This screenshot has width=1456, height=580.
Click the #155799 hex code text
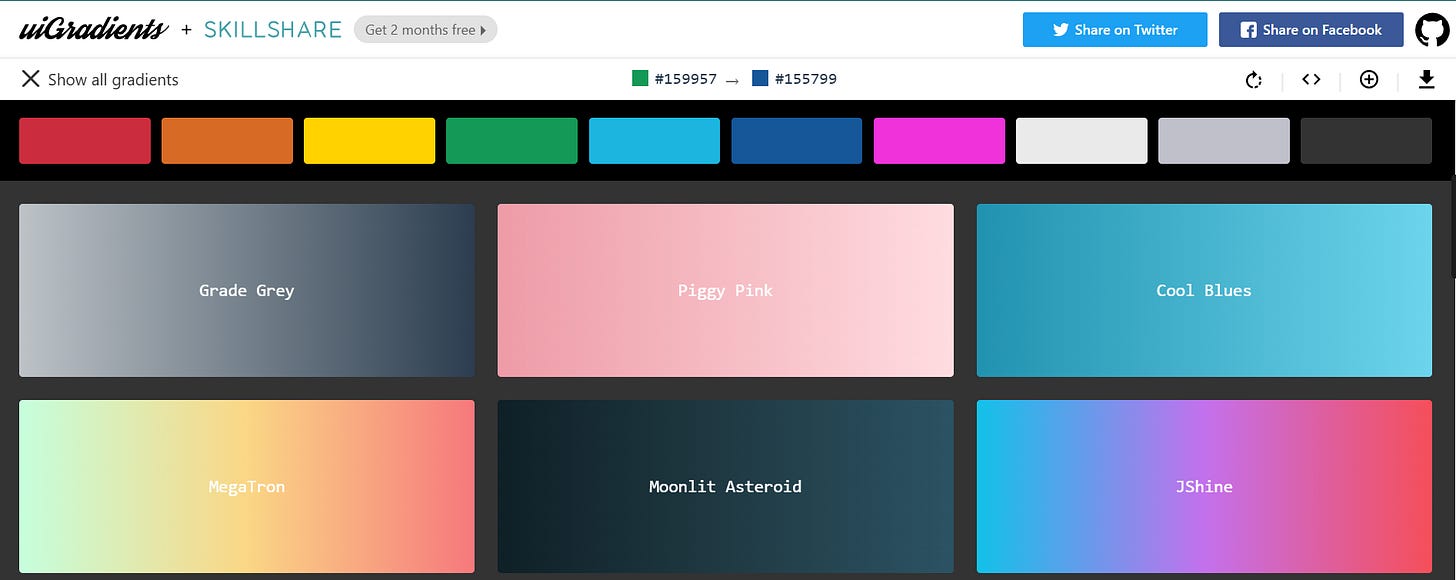coord(805,79)
